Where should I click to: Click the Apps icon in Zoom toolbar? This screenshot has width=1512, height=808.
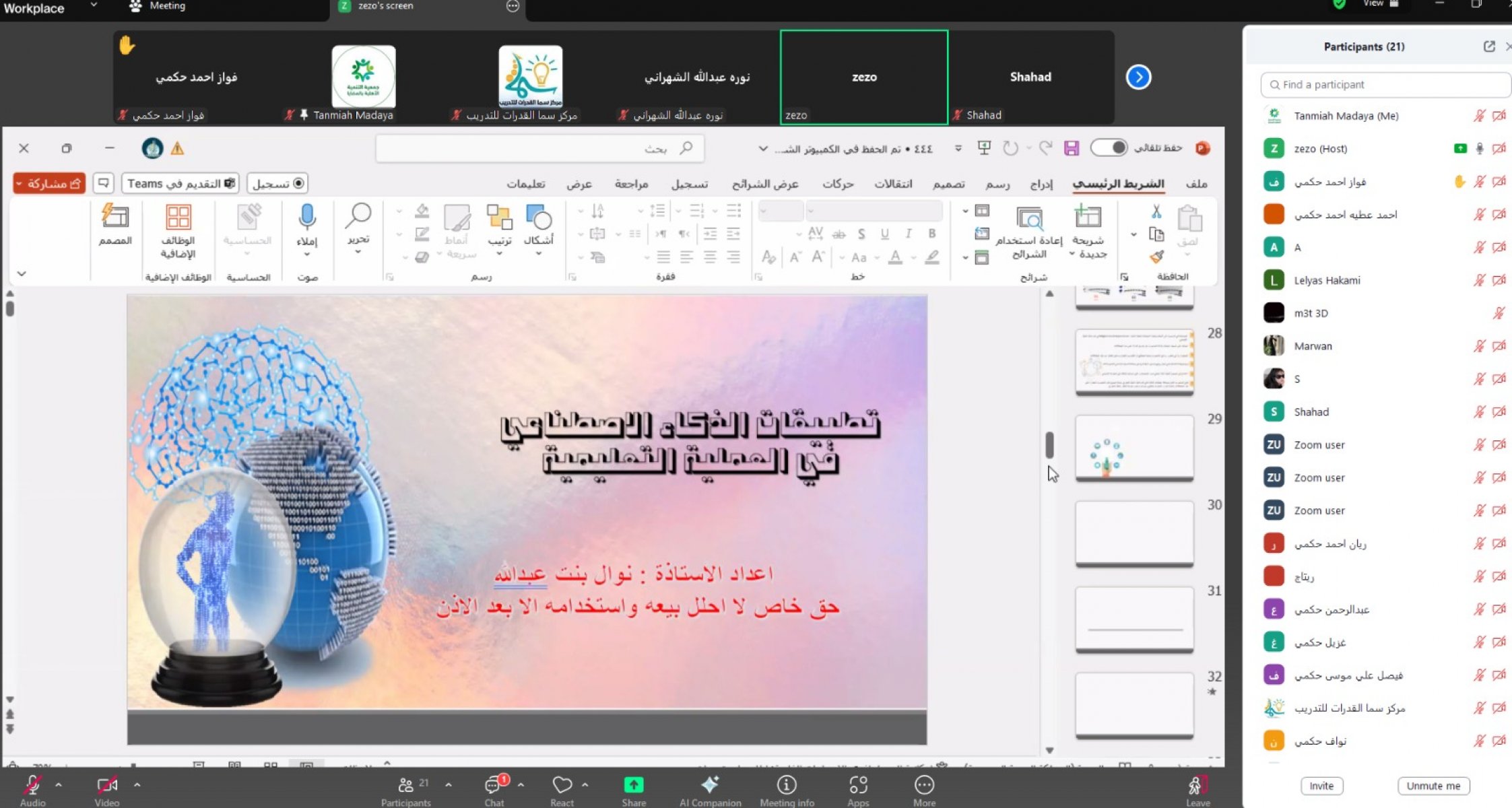(858, 786)
